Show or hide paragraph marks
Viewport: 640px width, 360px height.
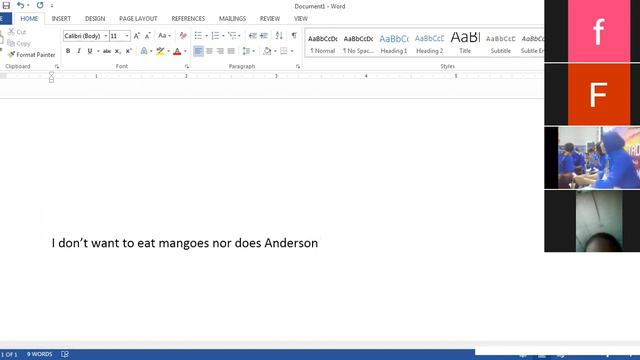point(294,36)
